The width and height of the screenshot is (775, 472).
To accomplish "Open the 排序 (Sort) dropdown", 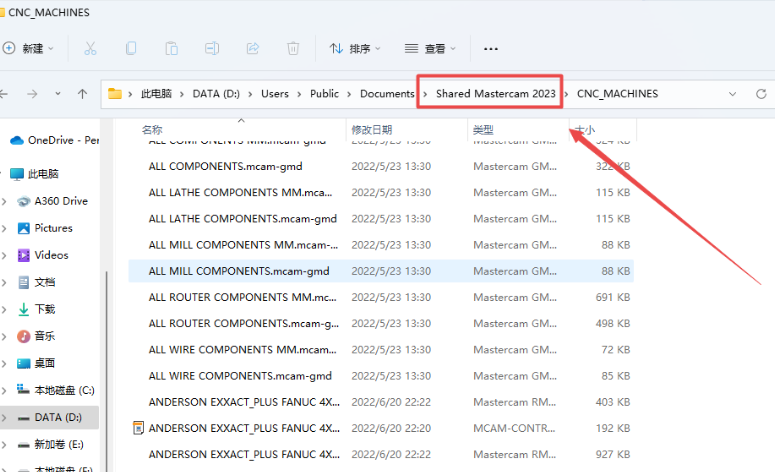I will pyautogui.click(x=351, y=48).
